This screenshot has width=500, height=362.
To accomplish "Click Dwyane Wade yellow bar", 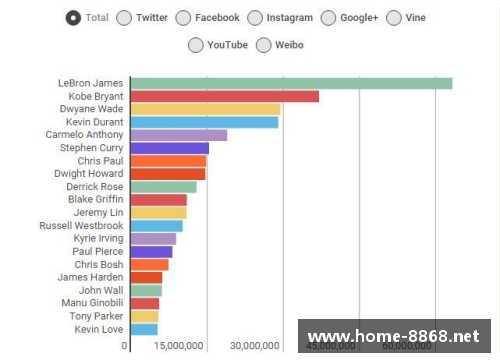I will (205, 109).
